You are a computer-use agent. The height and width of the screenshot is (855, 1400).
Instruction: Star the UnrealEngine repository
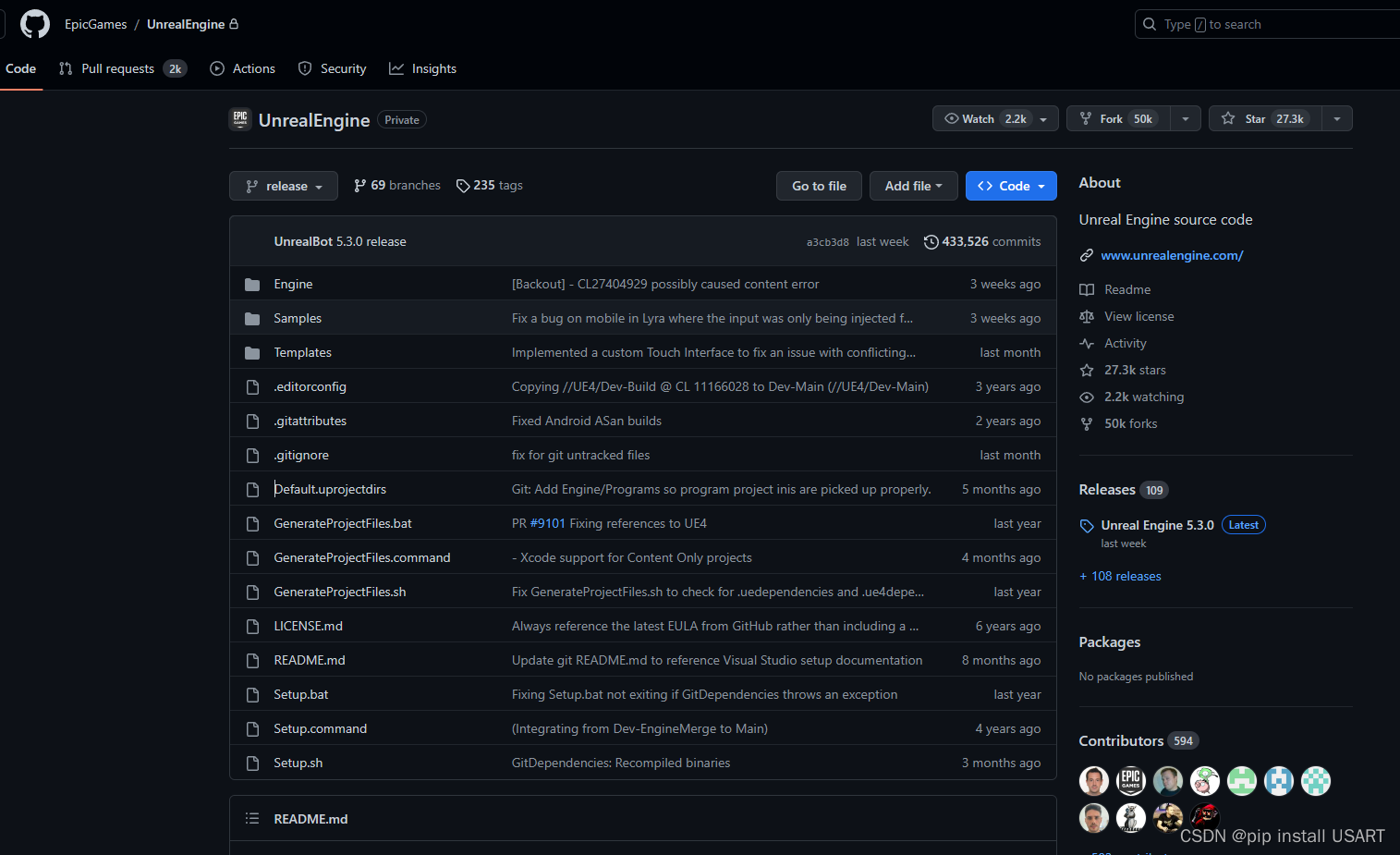click(1265, 118)
